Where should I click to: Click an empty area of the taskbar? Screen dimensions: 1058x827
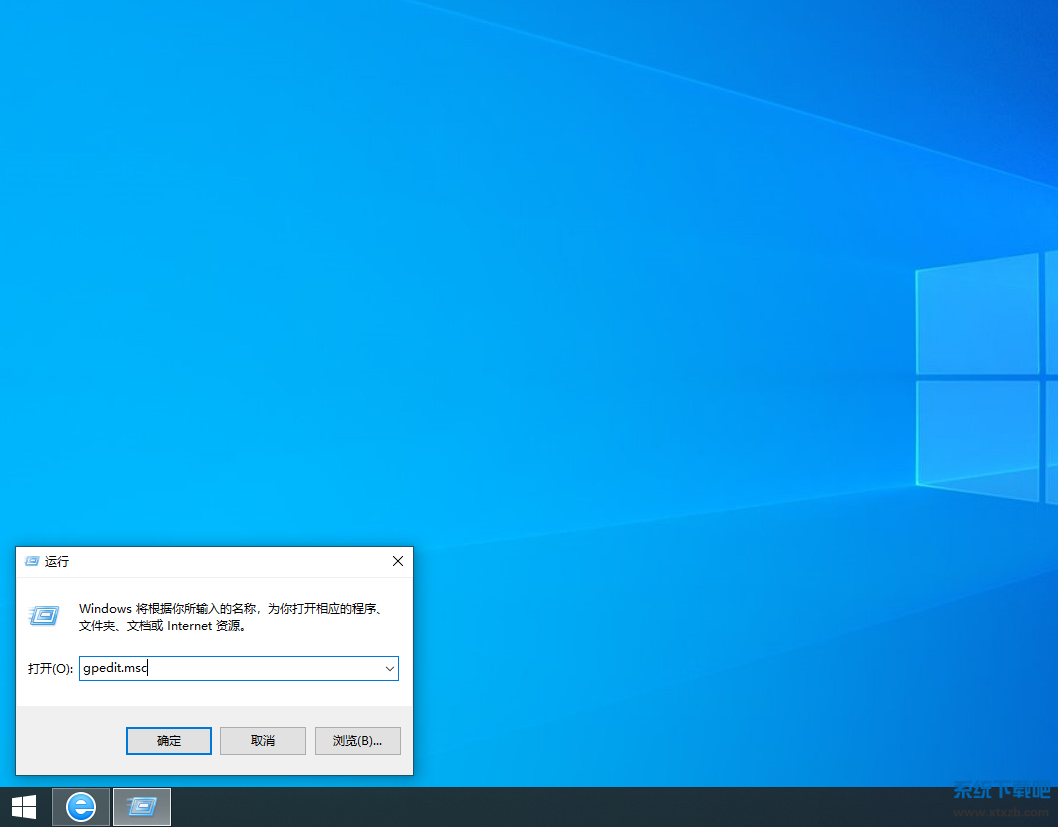point(550,806)
